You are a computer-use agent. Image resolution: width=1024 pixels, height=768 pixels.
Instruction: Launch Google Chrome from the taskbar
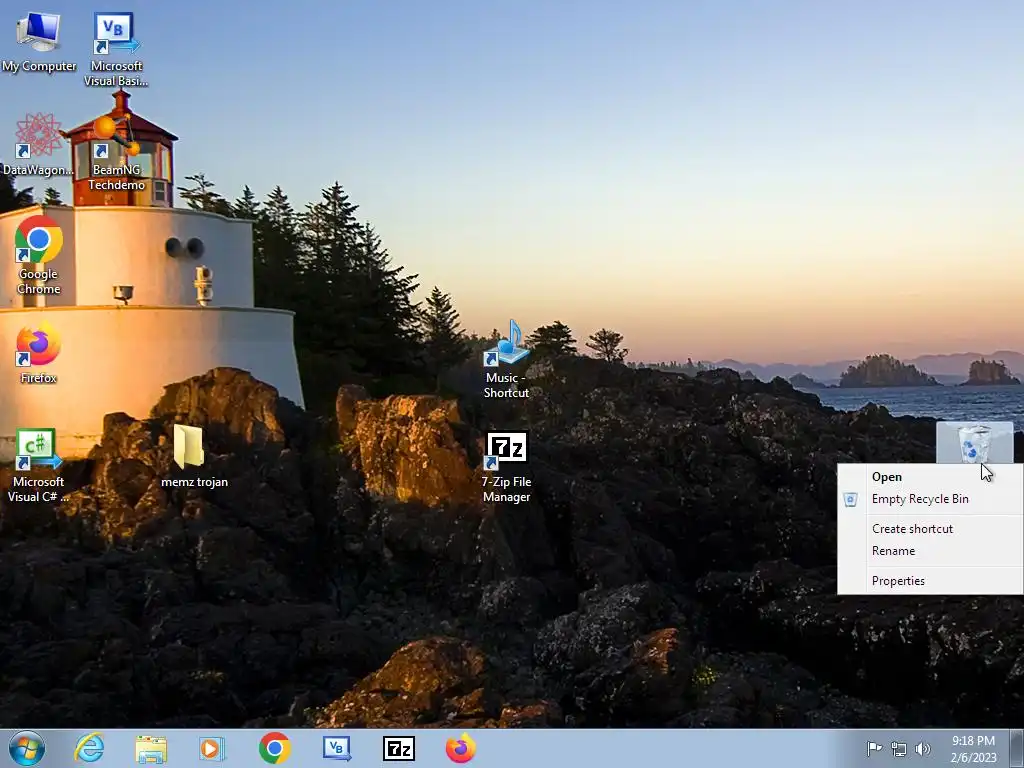pos(274,748)
